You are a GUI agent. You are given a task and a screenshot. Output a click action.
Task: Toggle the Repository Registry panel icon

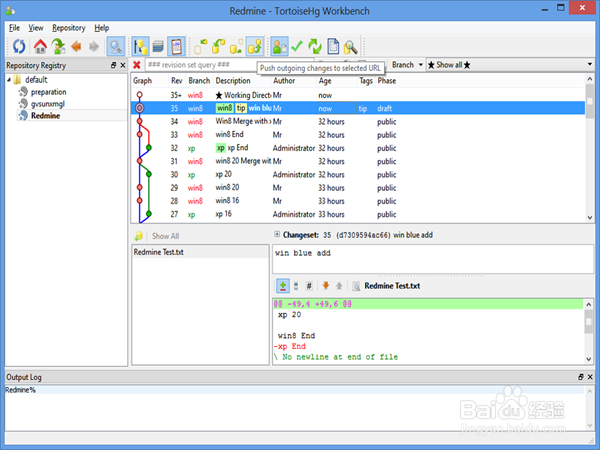140,47
